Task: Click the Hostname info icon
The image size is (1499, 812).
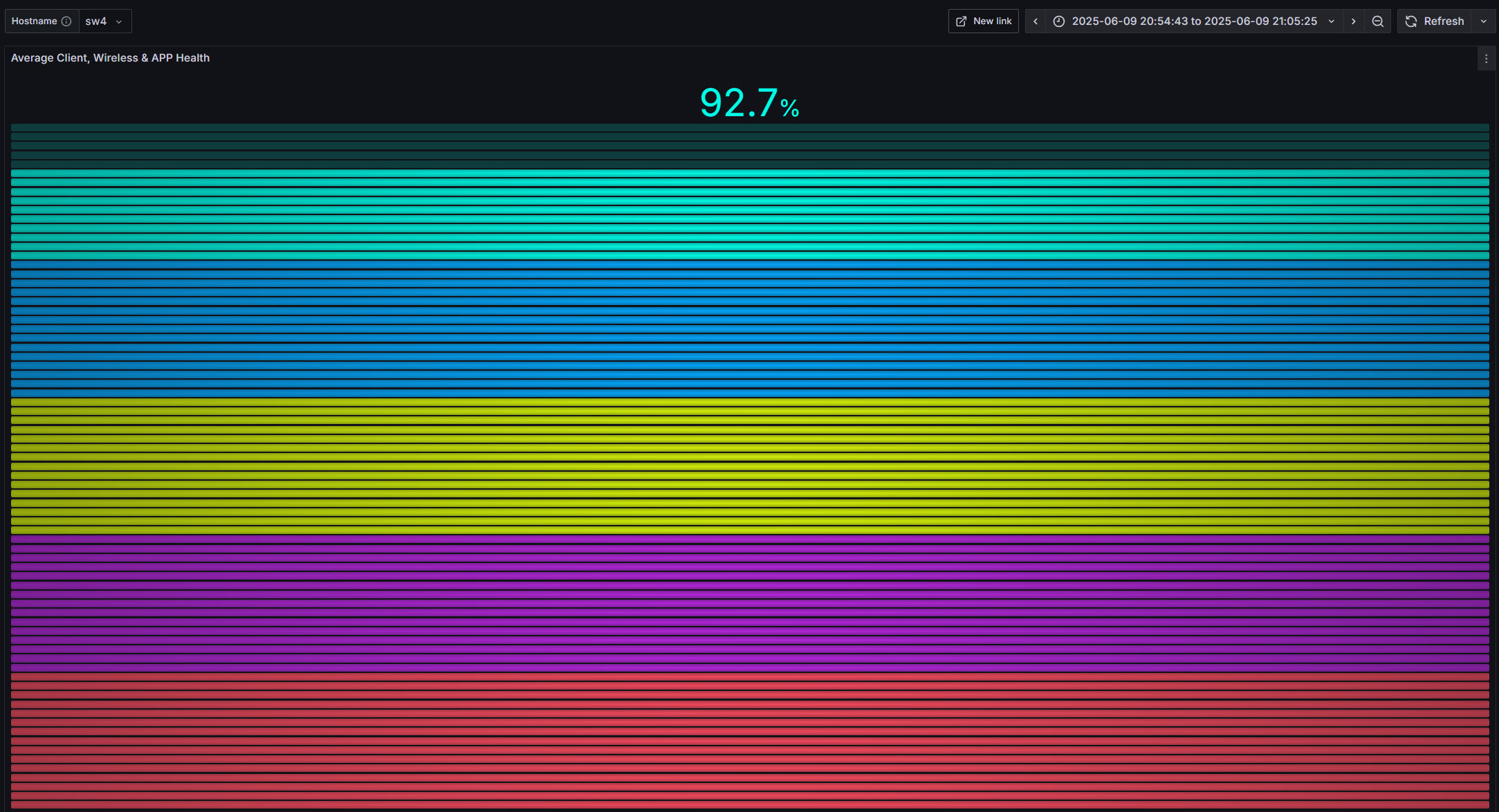Action: 66,21
